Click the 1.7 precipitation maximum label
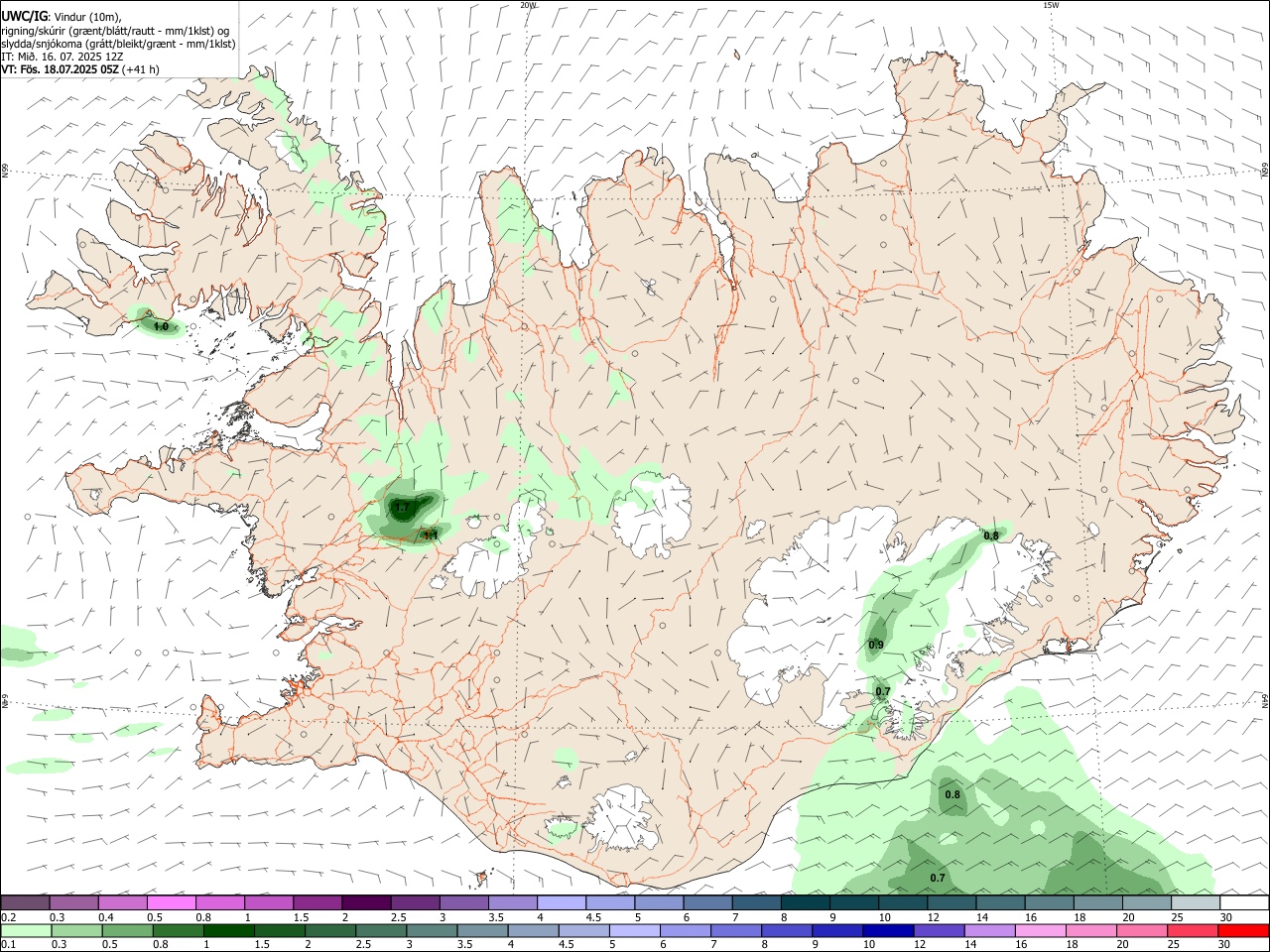The image size is (1270, 952). pos(401,508)
